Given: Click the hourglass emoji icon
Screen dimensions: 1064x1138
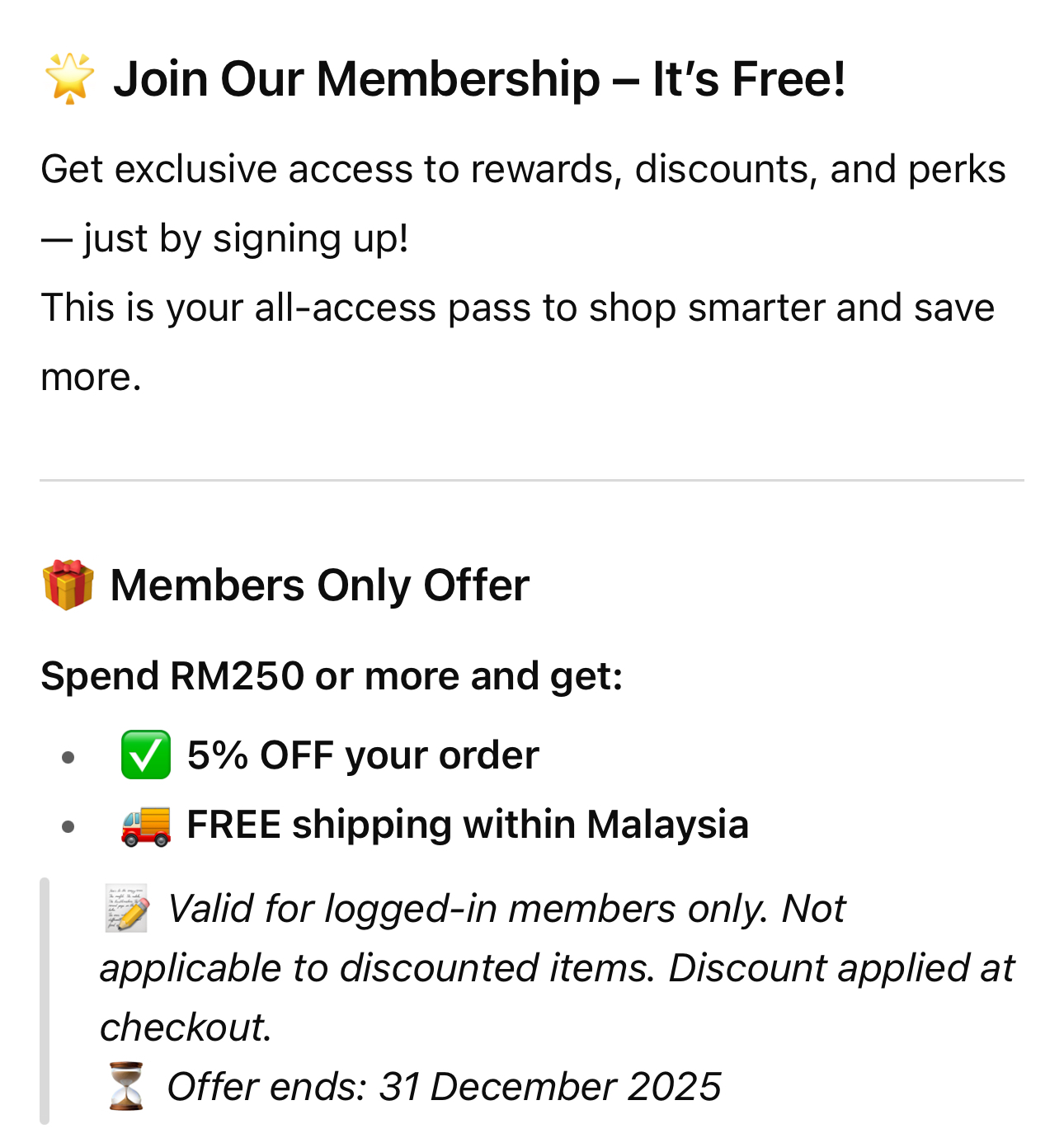Looking at the screenshot, I should (126, 1086).
